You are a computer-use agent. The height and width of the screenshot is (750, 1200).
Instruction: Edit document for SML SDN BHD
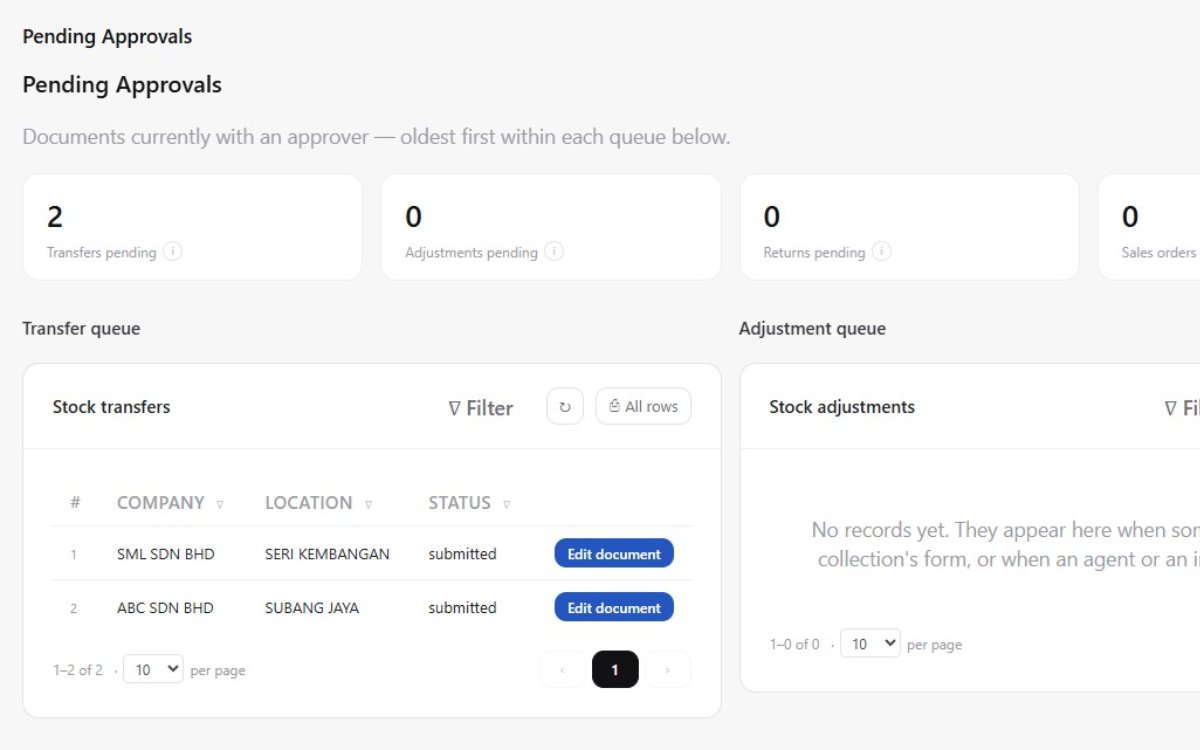(614, 553)
